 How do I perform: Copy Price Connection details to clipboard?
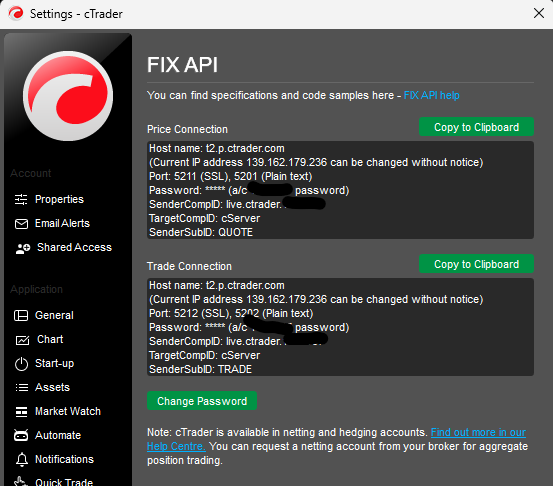pyautogui.click(x=476, y=127)
